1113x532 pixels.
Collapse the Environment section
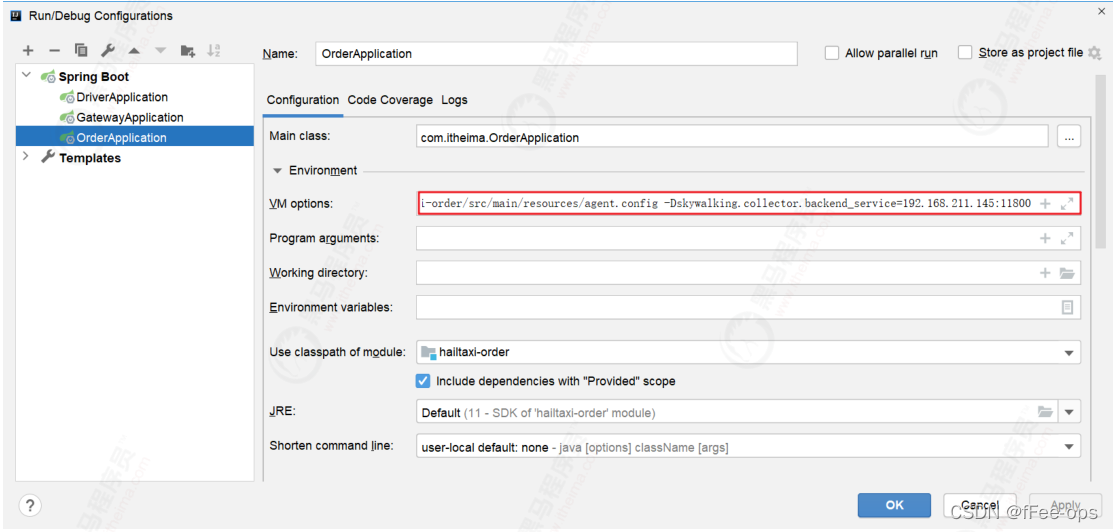pos(278,170)
